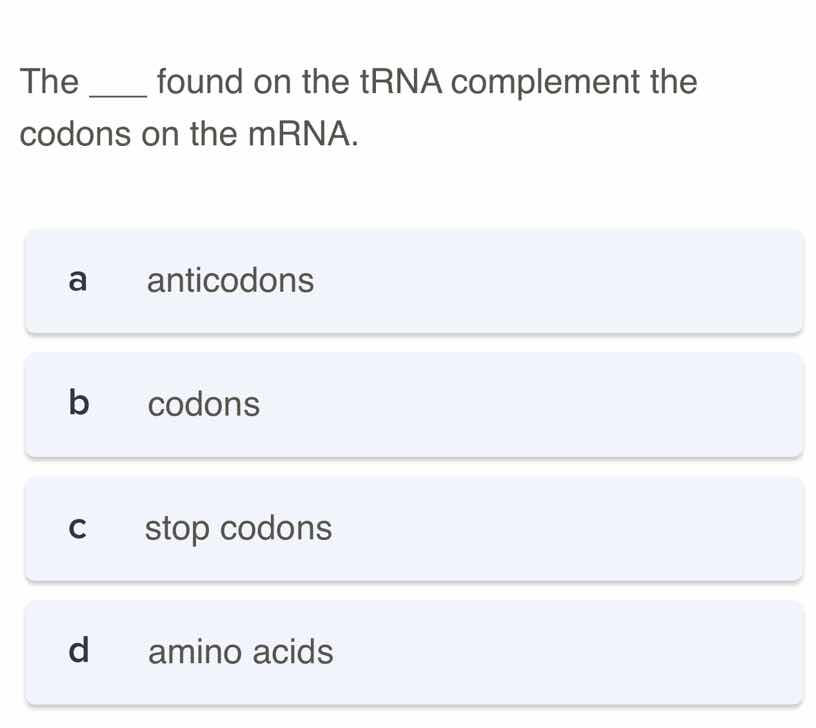Choose 'amino acids' as your answer

coord(240,652)
